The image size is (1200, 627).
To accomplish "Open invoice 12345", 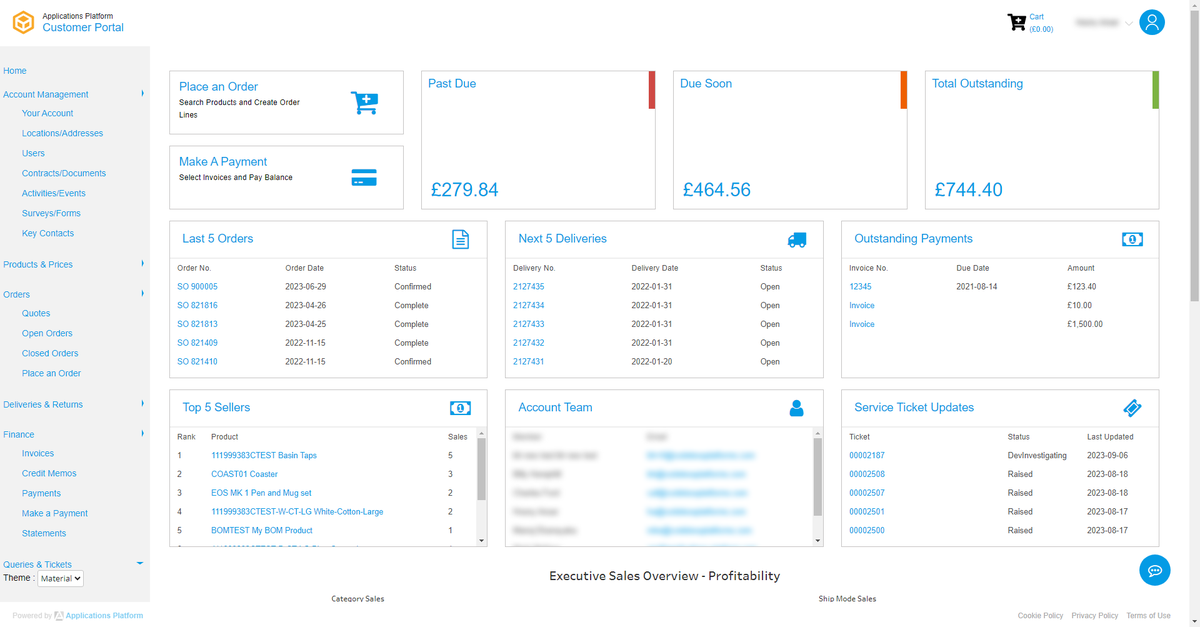I will (x=860, y=287).
